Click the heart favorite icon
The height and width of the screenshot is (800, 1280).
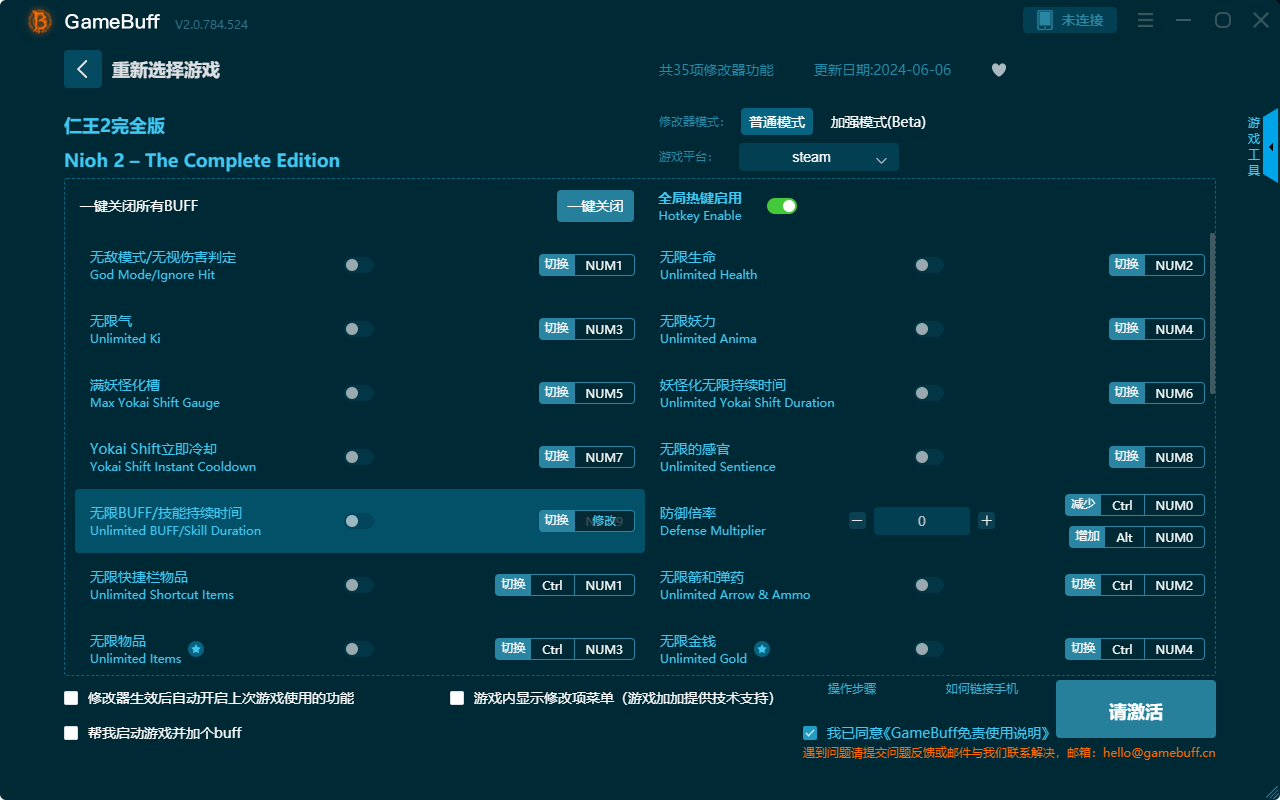click(x=998, y=70)
